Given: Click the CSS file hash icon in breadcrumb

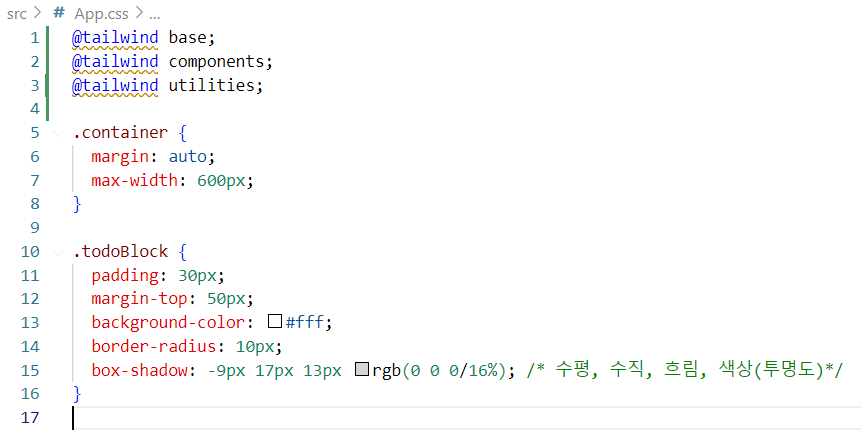Looking at the screenshot, I should coord(59,13).
